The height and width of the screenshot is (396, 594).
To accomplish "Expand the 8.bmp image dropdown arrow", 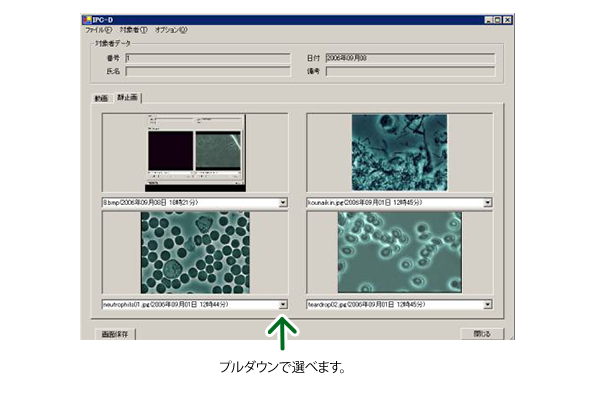I will (x=283, y=203).
